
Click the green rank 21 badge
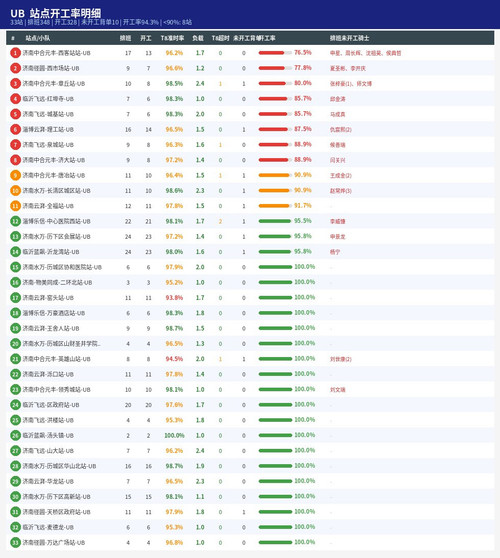(x=15, y=359)
